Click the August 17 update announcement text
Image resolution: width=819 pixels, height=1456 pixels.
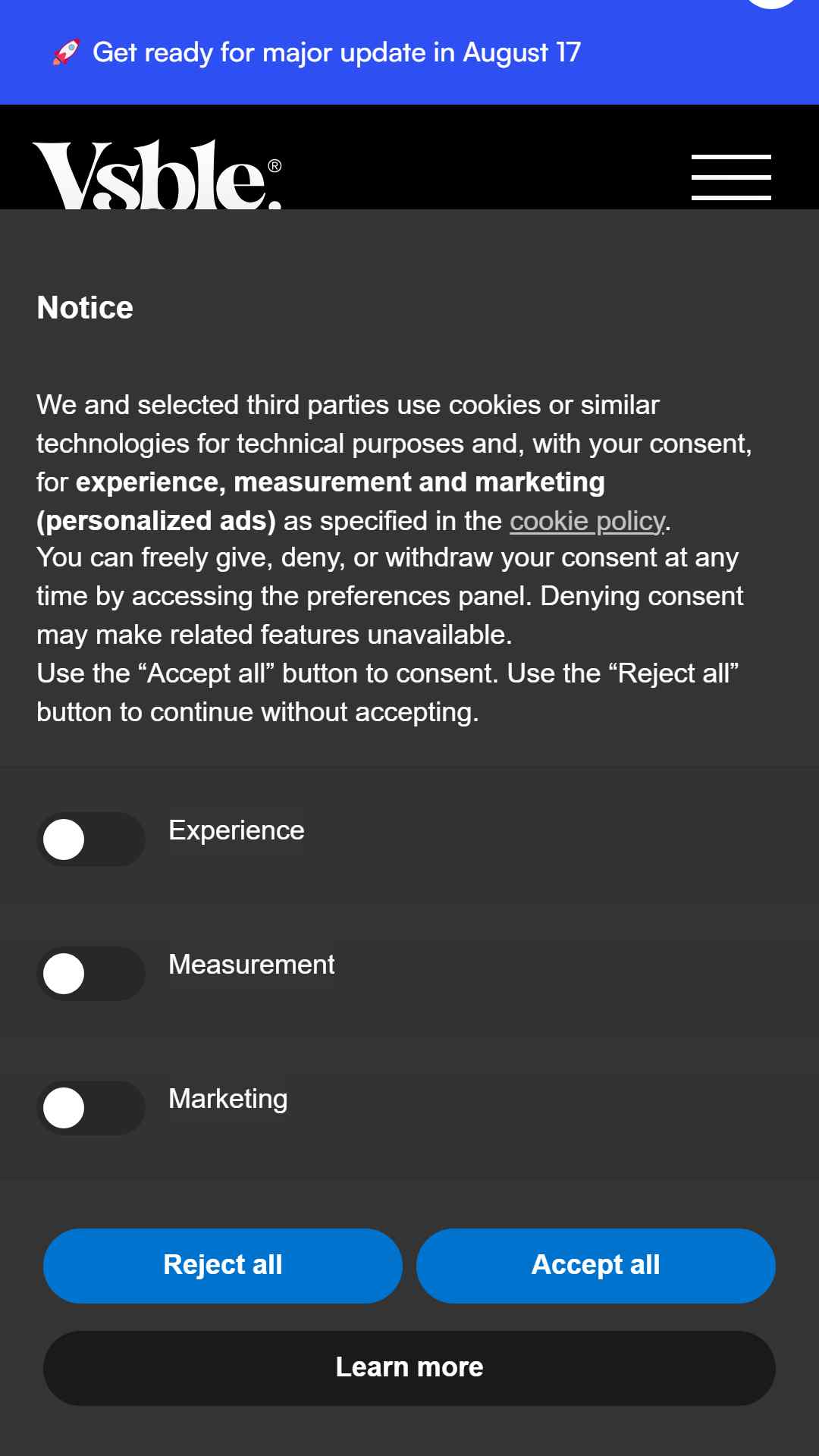click(337, 52)
